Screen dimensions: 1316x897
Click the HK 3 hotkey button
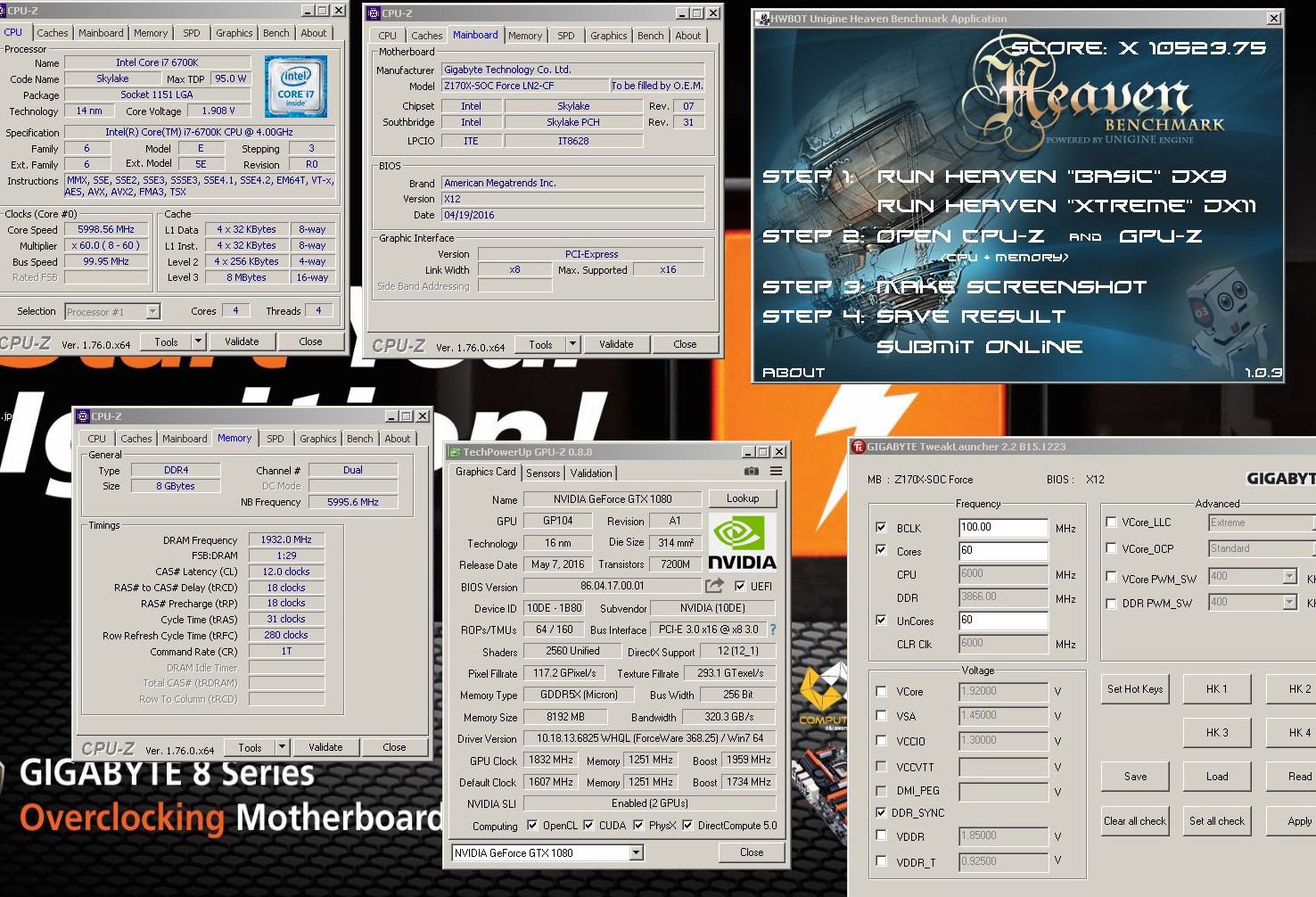point(1217,733)
